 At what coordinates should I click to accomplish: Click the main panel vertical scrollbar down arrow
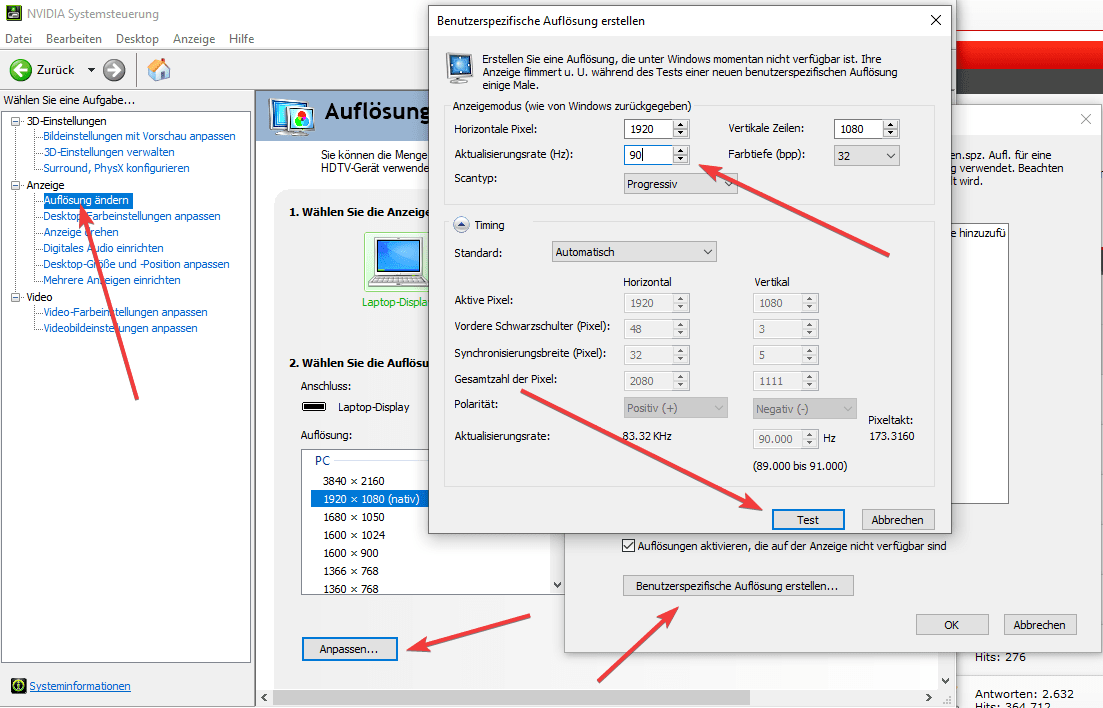coord(945,681)
